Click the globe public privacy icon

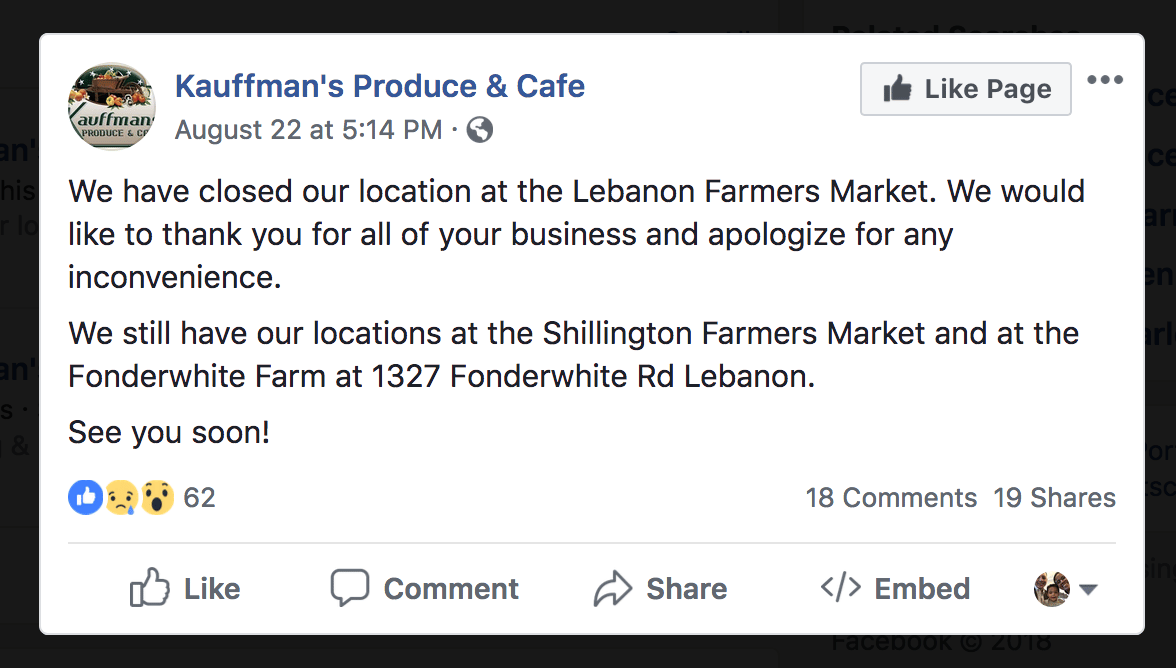tap(480, 130)
